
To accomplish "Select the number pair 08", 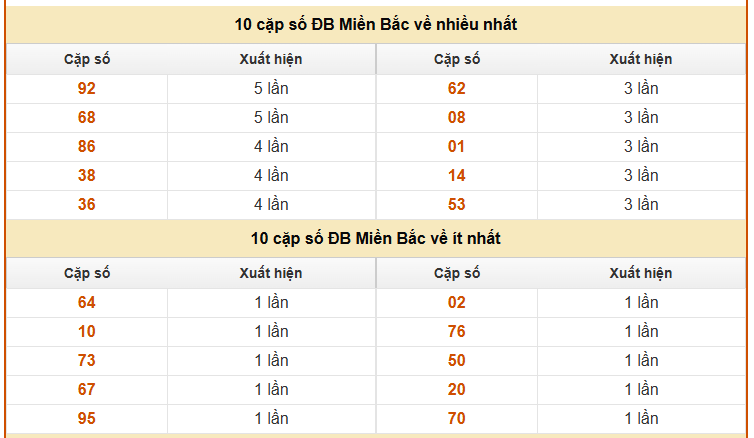I will (457, 117).
